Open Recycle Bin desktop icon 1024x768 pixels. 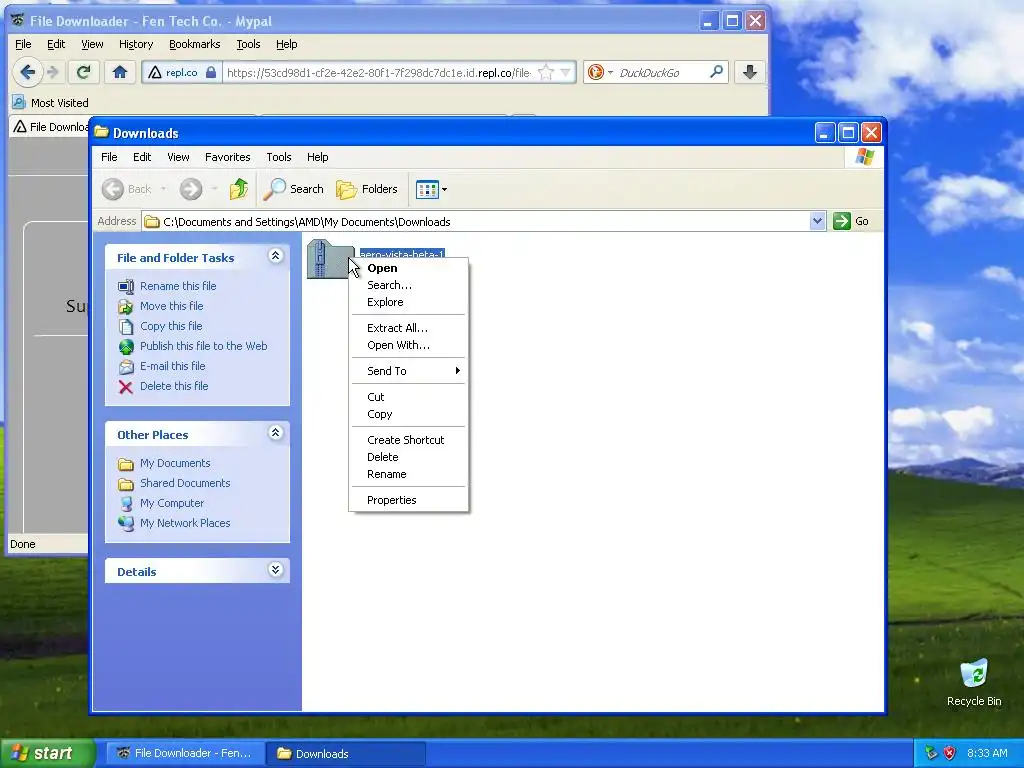coord(974,682)
